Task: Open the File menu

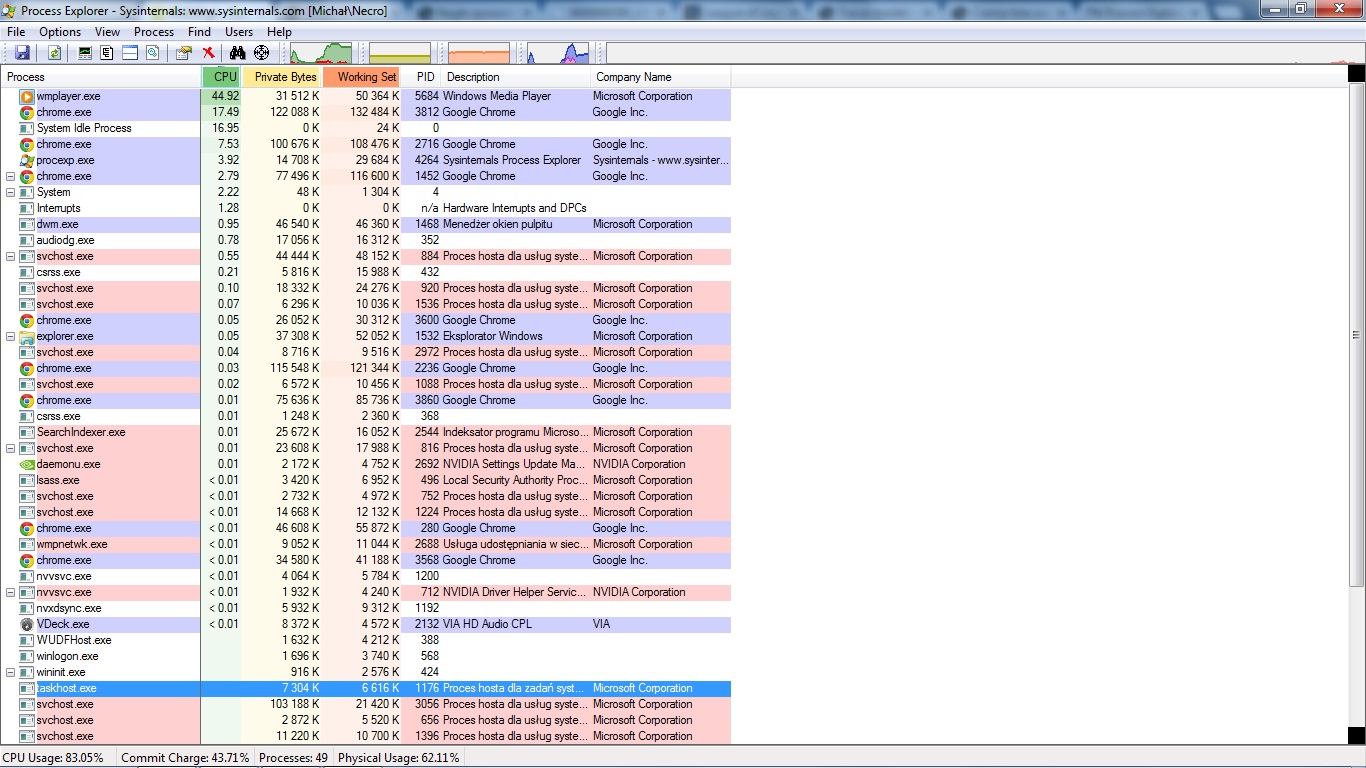Action: pos(16,32)
